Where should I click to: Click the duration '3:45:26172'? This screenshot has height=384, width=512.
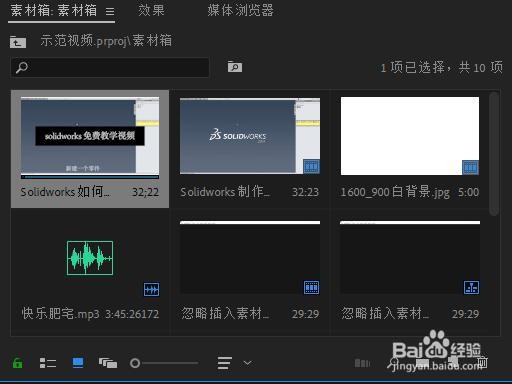pyautogui.click(x=132, y=314)
